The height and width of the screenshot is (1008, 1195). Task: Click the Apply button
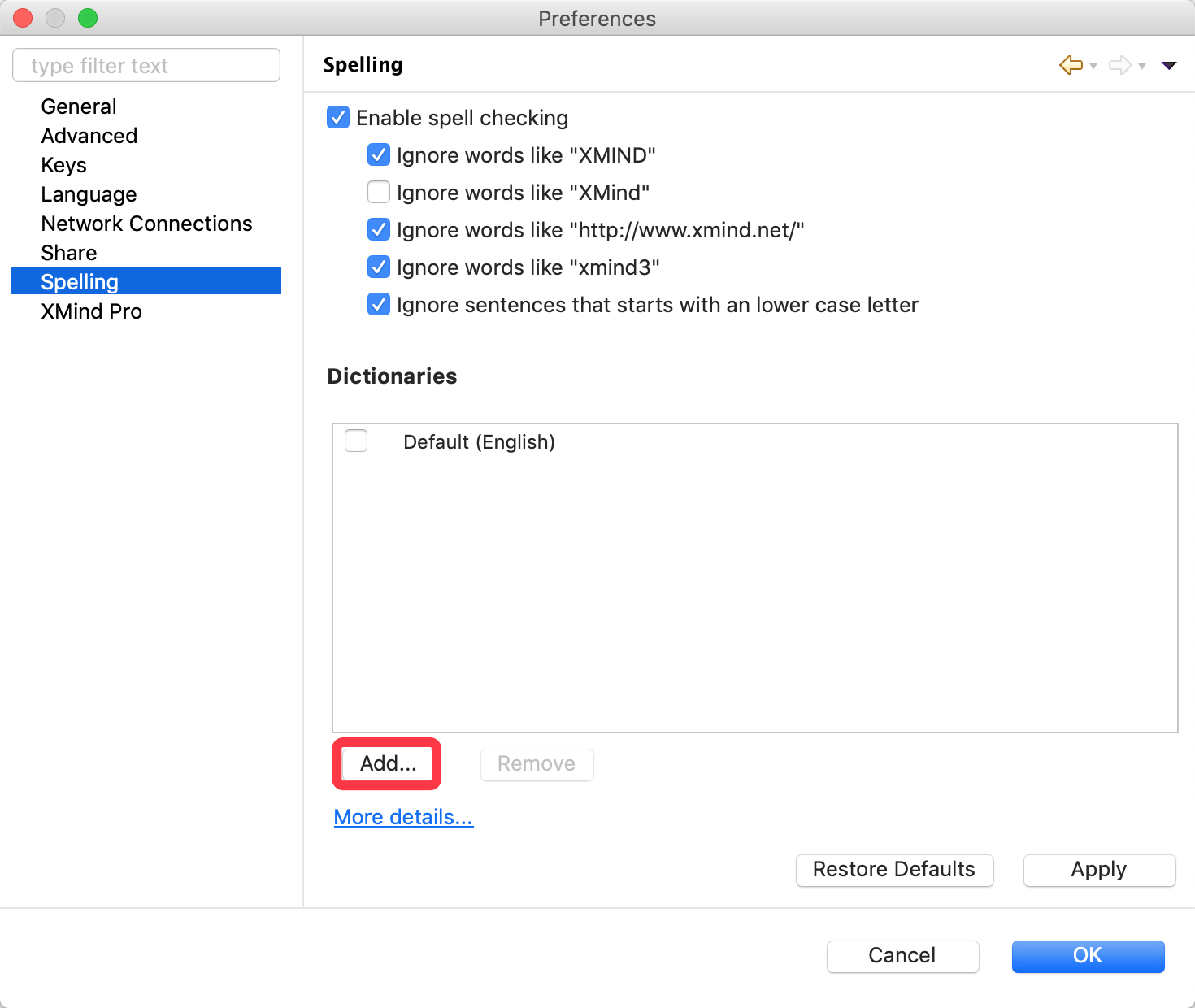point(1099,870)
